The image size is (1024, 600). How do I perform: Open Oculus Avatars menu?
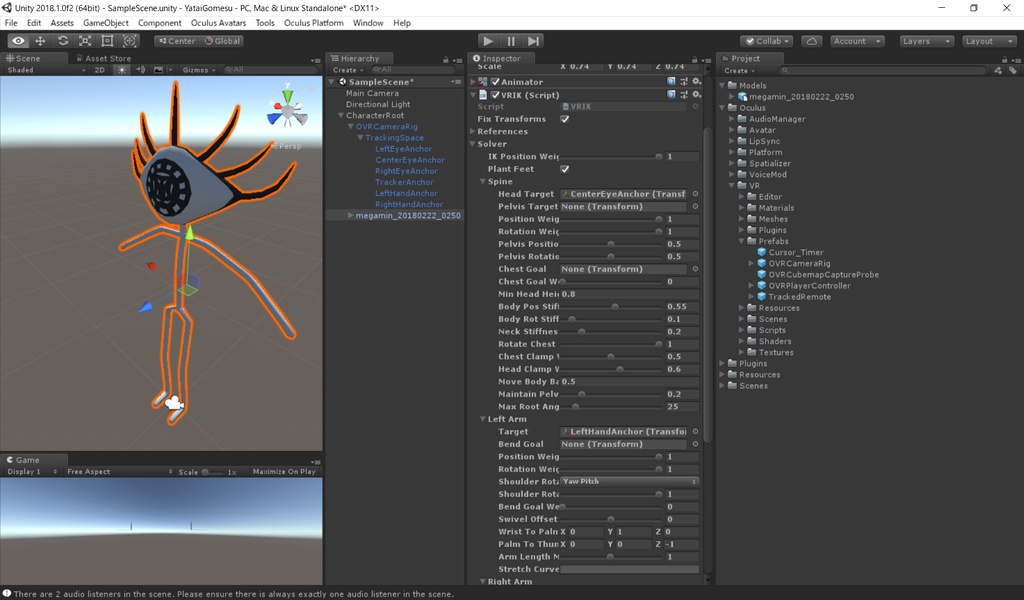tap(218, 23)
